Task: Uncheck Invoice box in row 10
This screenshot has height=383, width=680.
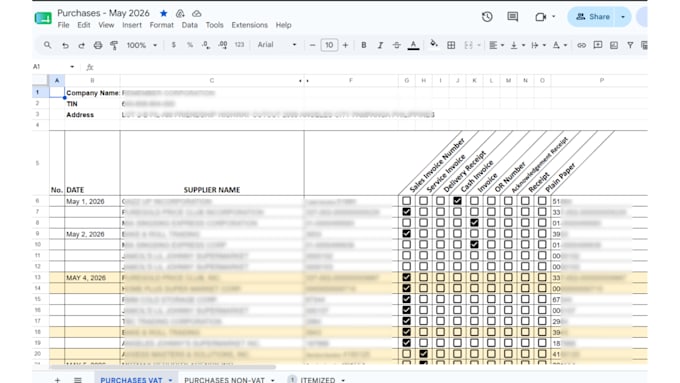Action: pos(474,245)
